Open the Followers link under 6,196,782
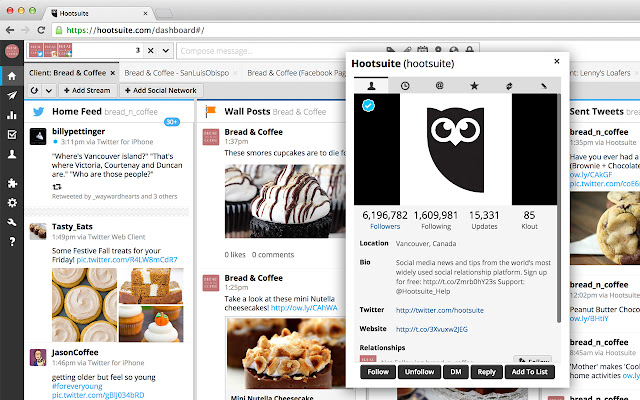Viewport: 640px width, 400px height. tap(385, 226)
